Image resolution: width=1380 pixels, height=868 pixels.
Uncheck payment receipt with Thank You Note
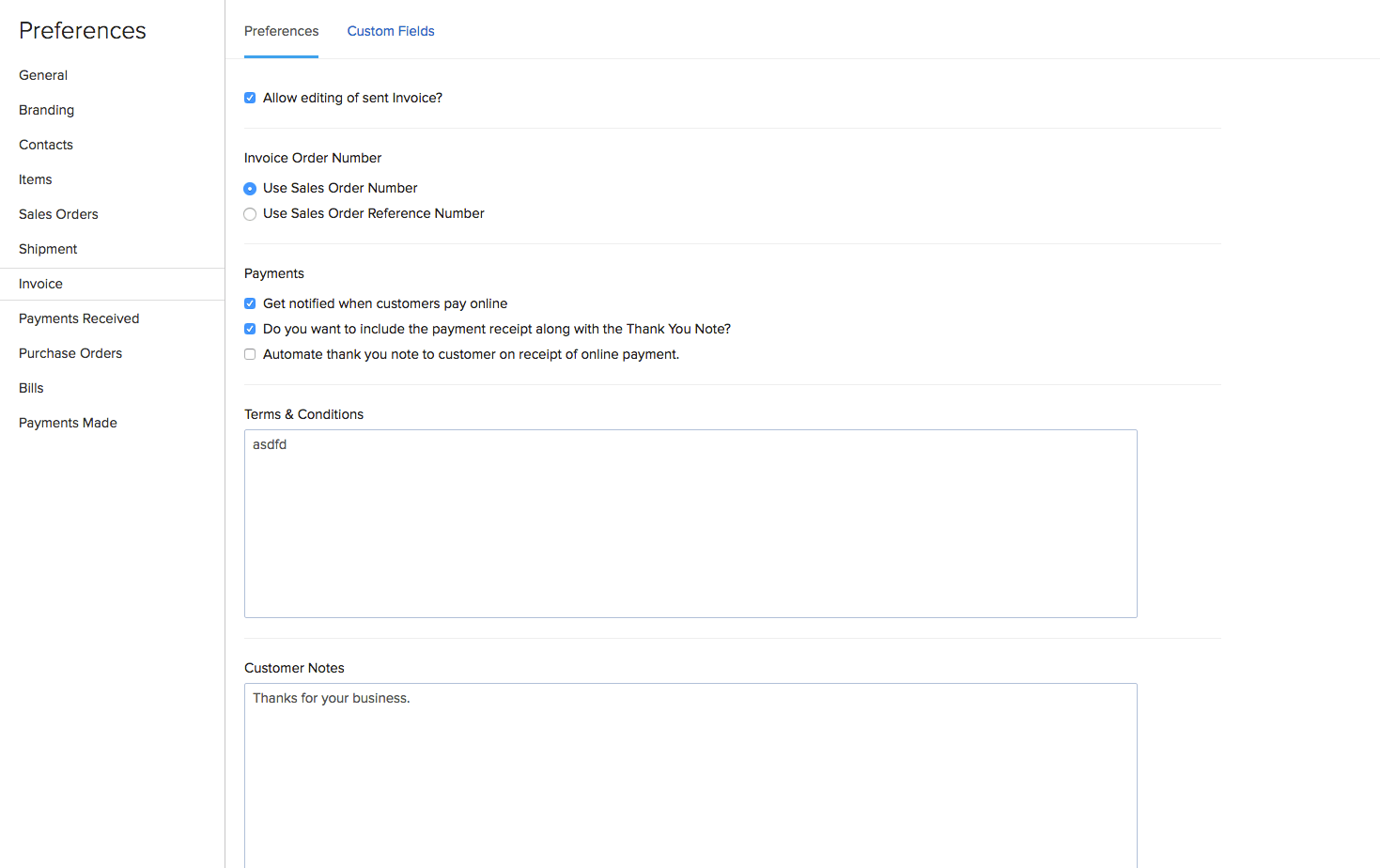pyautogui.click(x=249, y=329)
